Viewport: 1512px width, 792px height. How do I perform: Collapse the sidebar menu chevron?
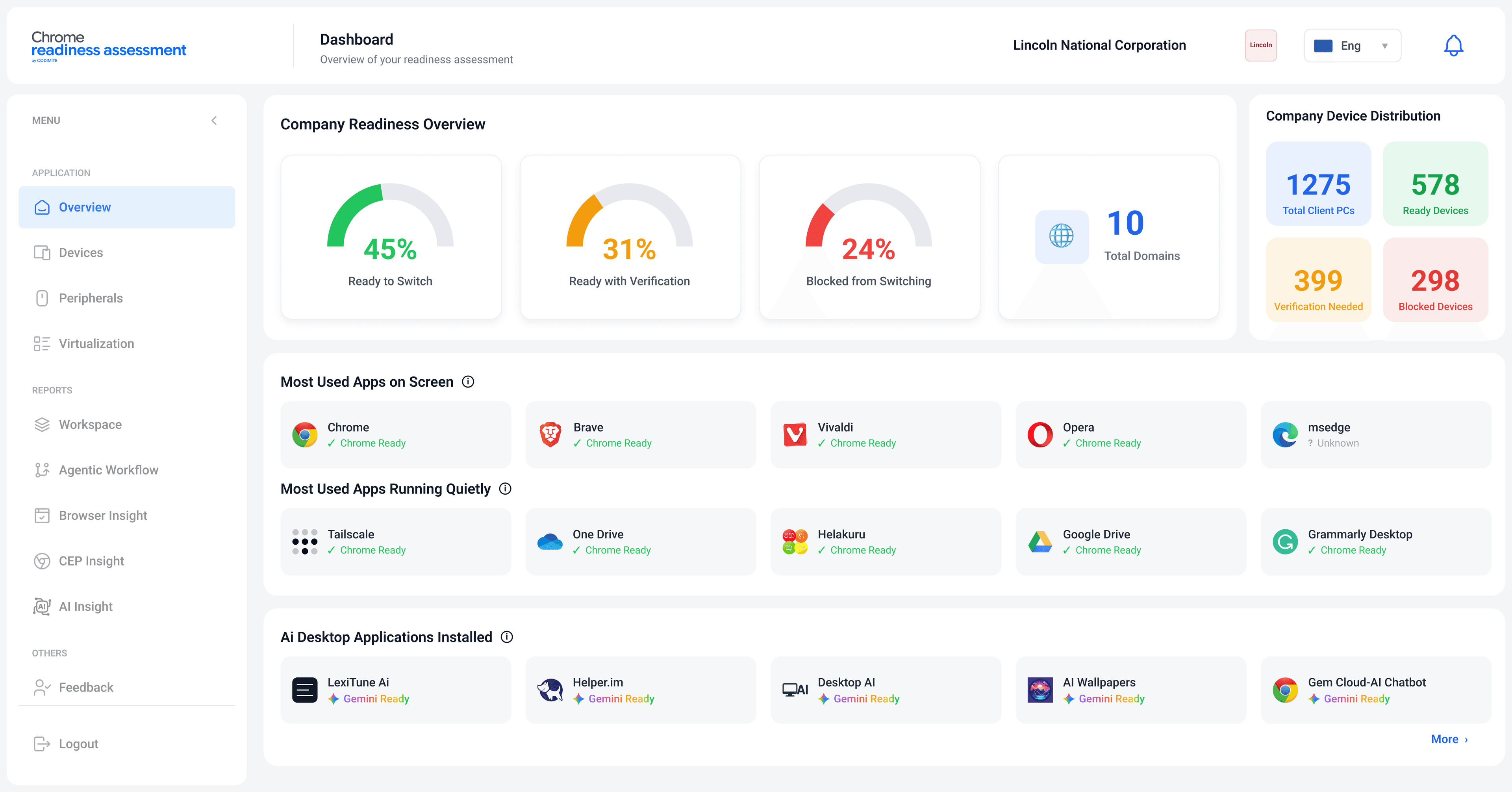(x=214, y=121)
